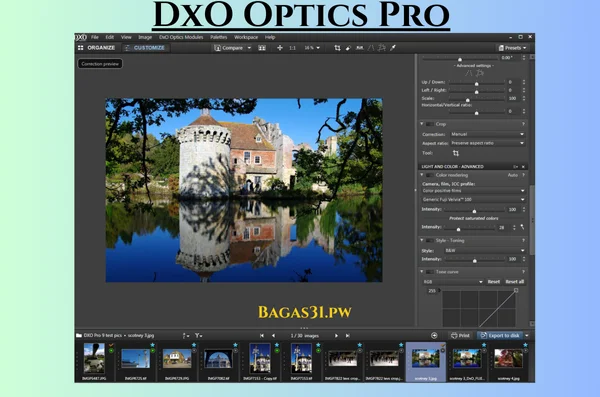
Task: Select the dust removal tool icon
Action: [348, 48]
